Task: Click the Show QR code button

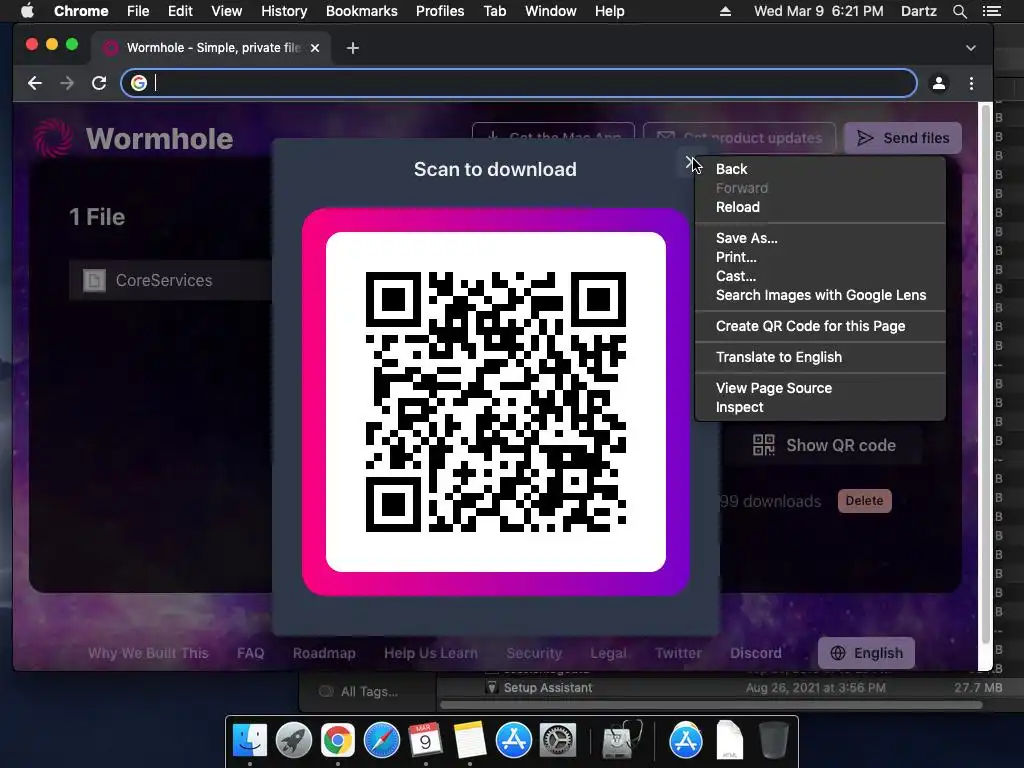Action: 824,445
